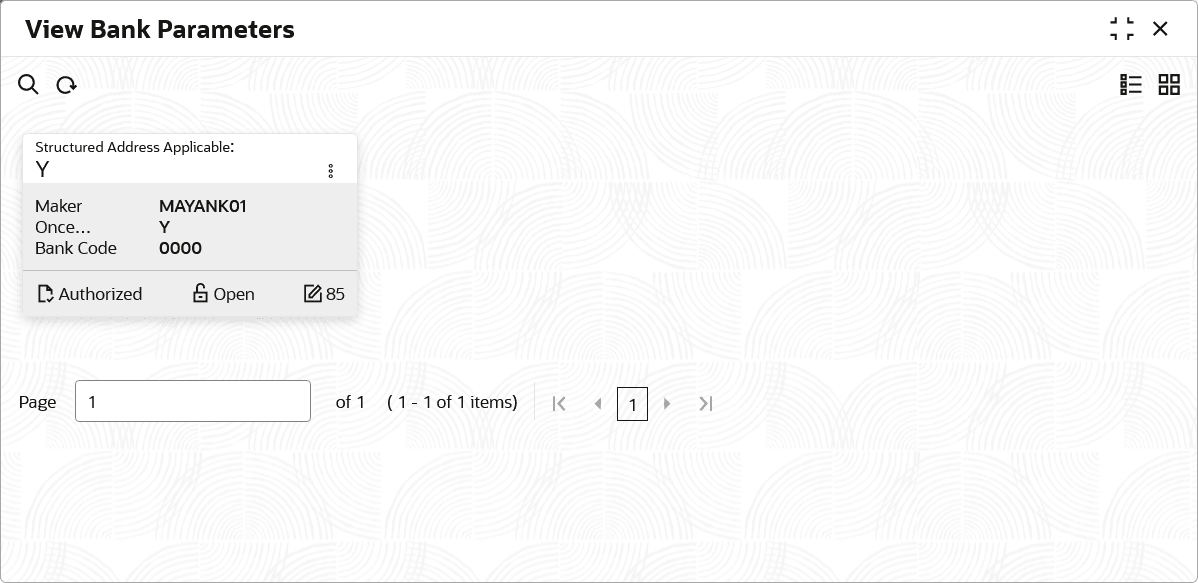This screenshot has height=583, width=1198.
Task: Go to first page arrow
Action: click(559, 403)
